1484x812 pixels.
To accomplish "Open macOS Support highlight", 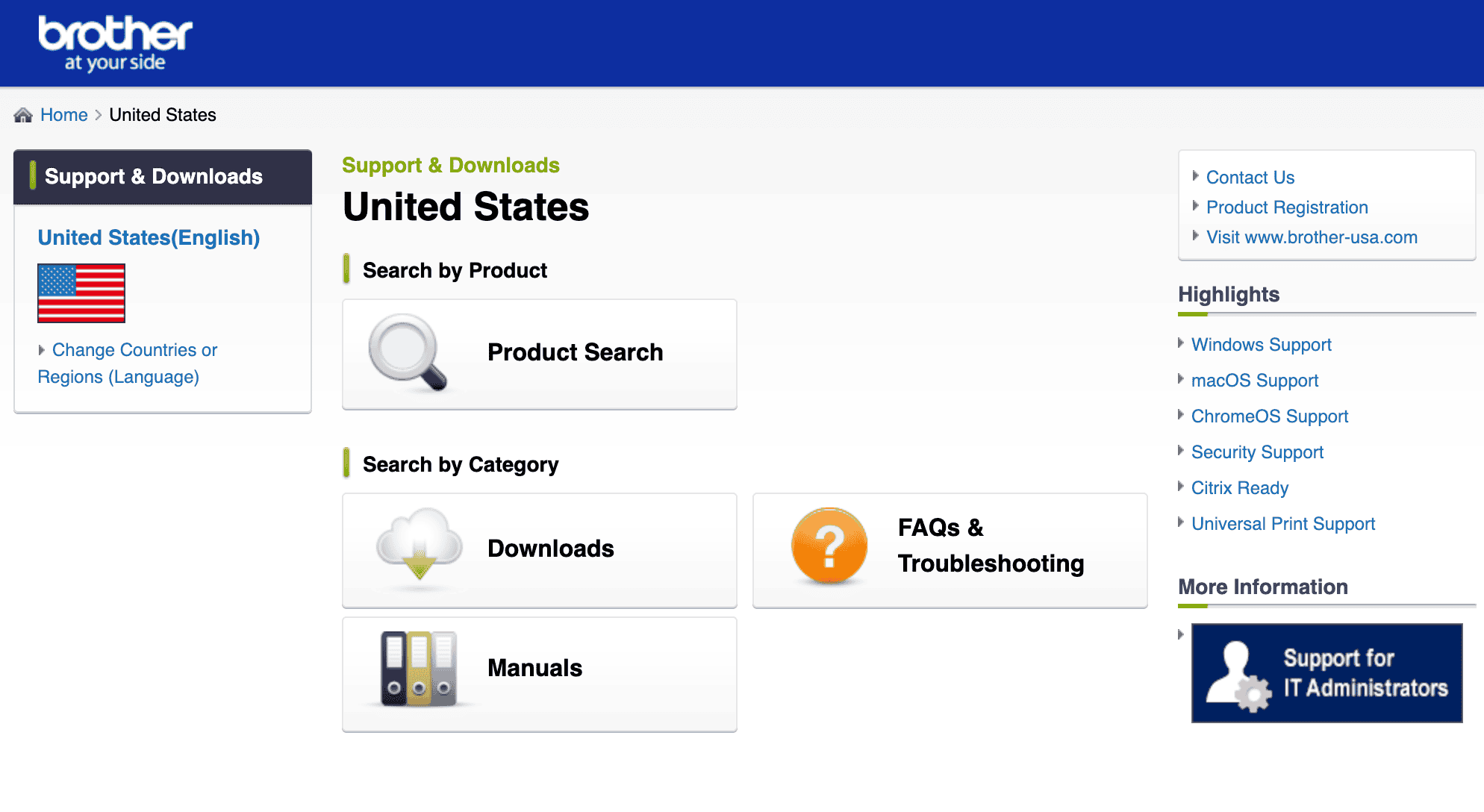I will coord(1255,381).
